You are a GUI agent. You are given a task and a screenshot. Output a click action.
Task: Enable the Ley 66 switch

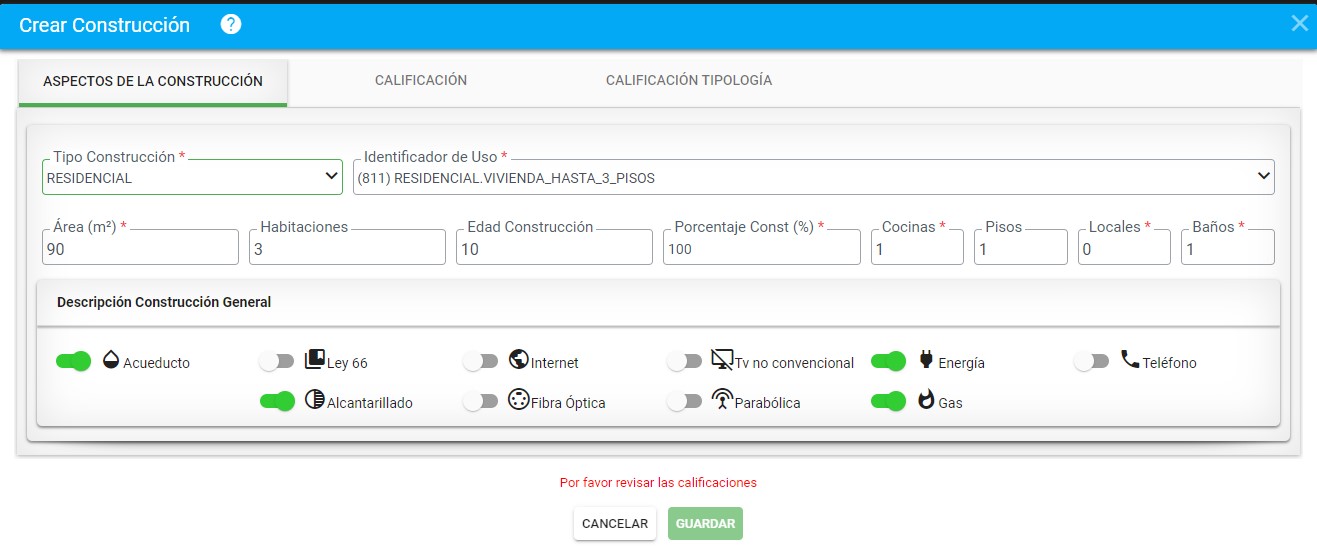coord(277,361)
